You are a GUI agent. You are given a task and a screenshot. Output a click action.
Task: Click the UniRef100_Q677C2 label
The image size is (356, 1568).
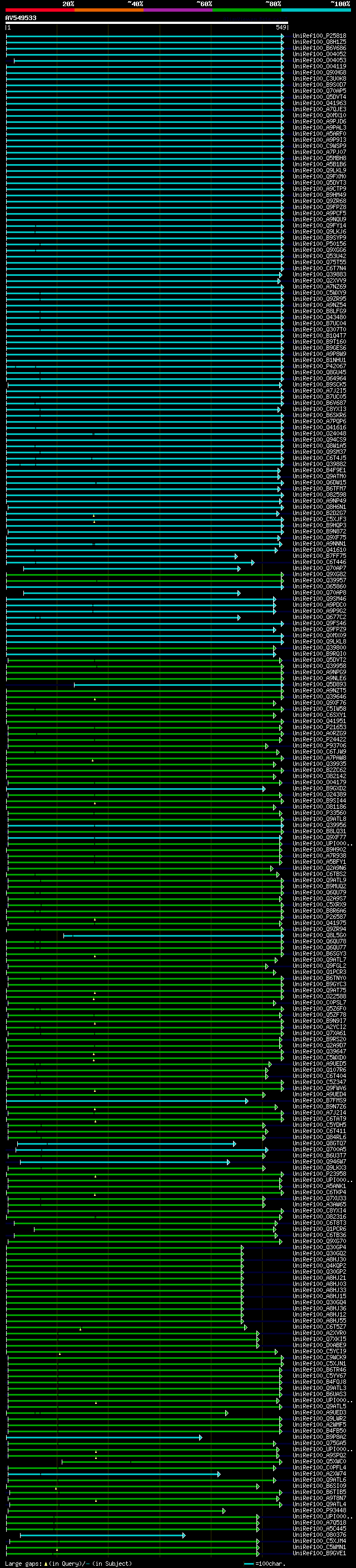(x=319, y=617)
